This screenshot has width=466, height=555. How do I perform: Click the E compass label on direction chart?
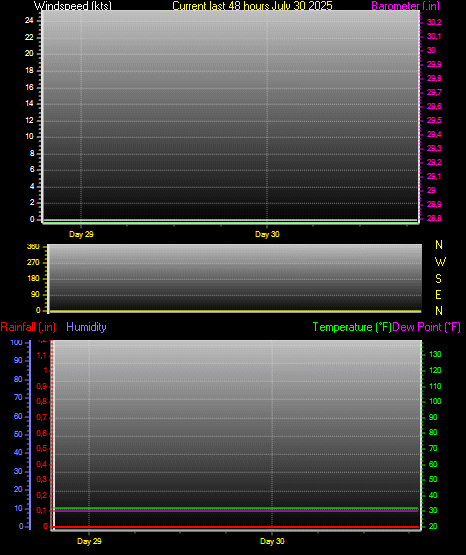coord(438,294)
